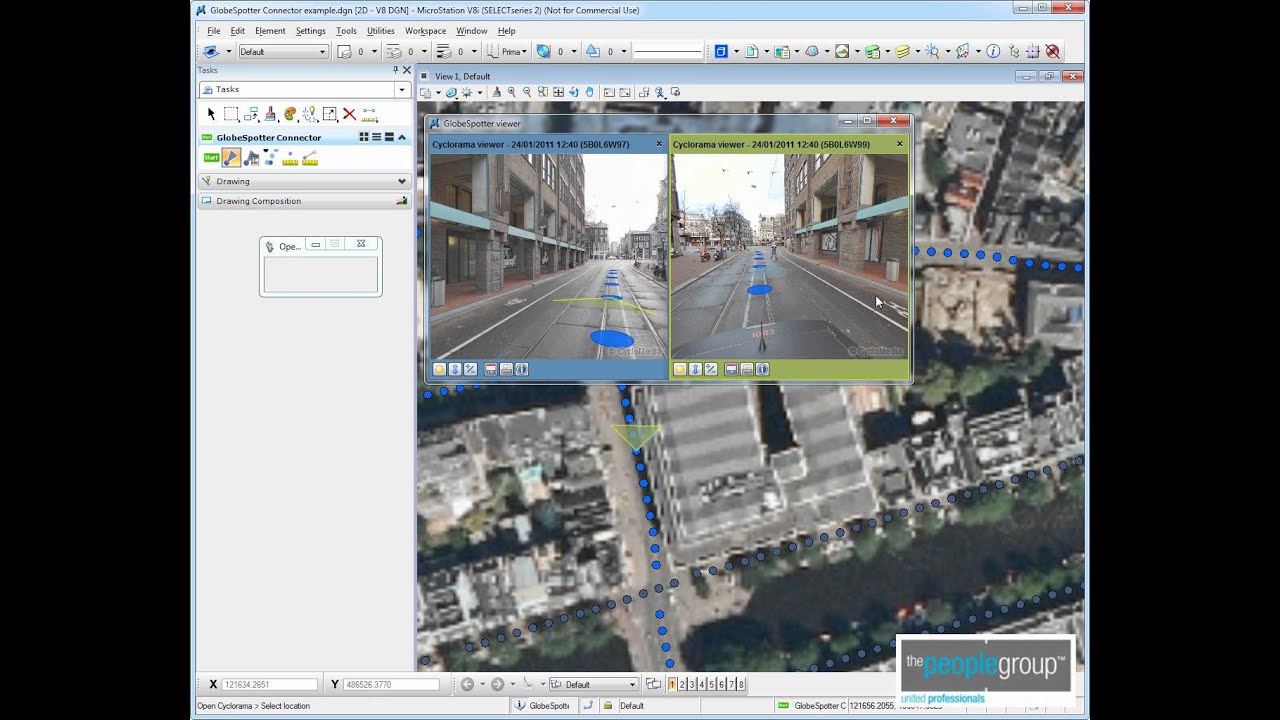Click the line style selector bar
This screenshot has width=1280, height=720.
(x=668, y=51)
